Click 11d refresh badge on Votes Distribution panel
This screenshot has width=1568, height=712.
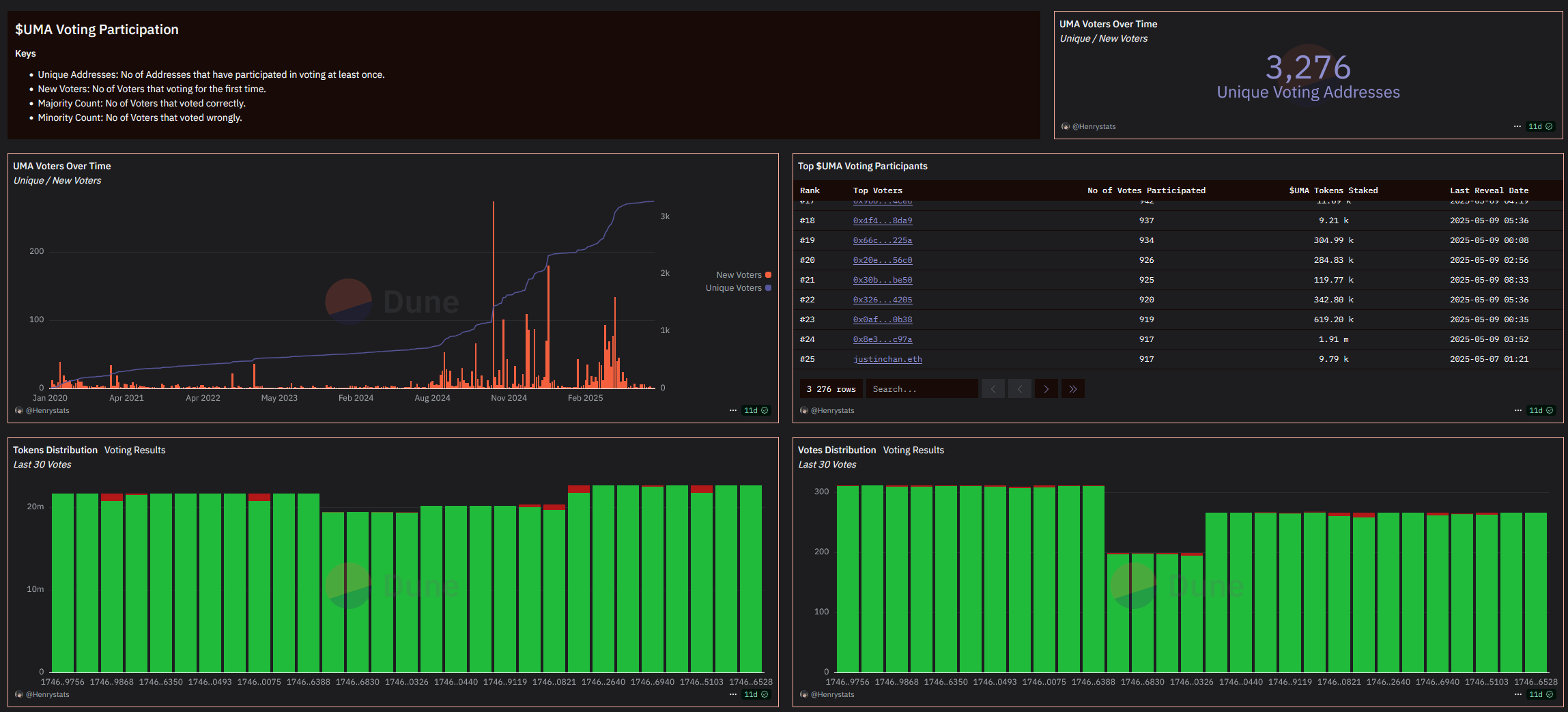click(1540, 694)
